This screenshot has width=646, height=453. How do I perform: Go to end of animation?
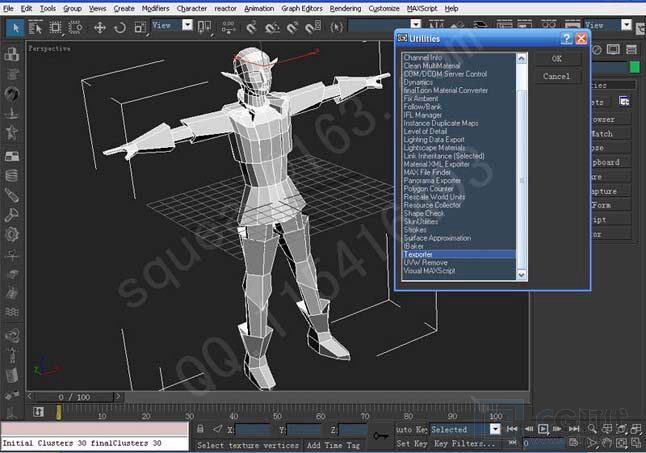pos(574,429)
